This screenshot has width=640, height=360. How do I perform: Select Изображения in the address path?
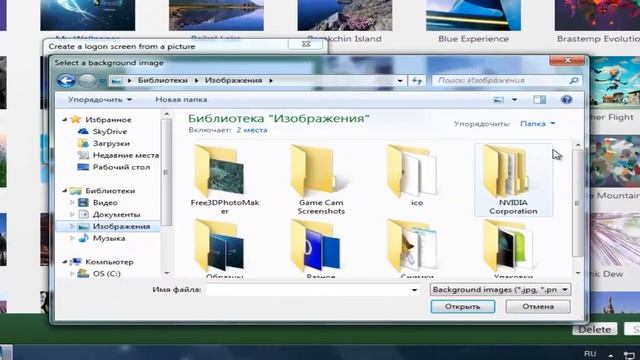pyautogui.click(x=233, y=80)
